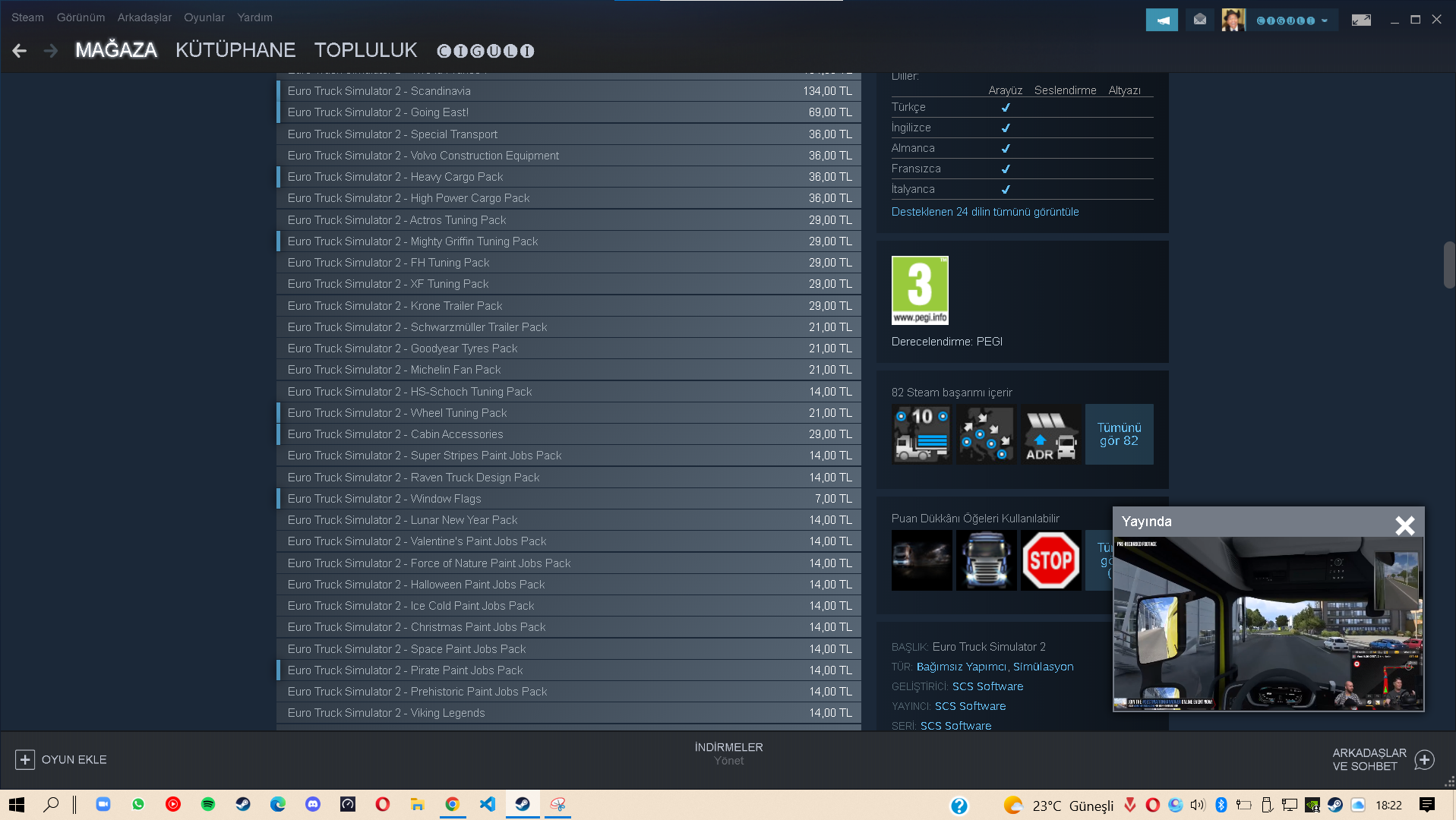Open the Bağımsız Yapımcı genre link

click(961, 667)
